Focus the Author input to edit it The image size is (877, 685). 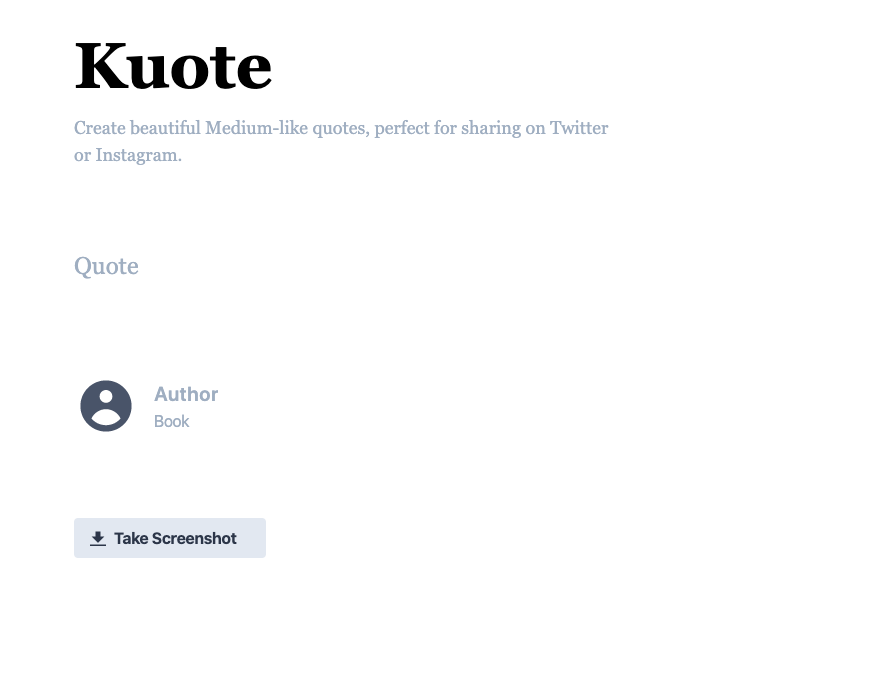(x=186, y=394)
